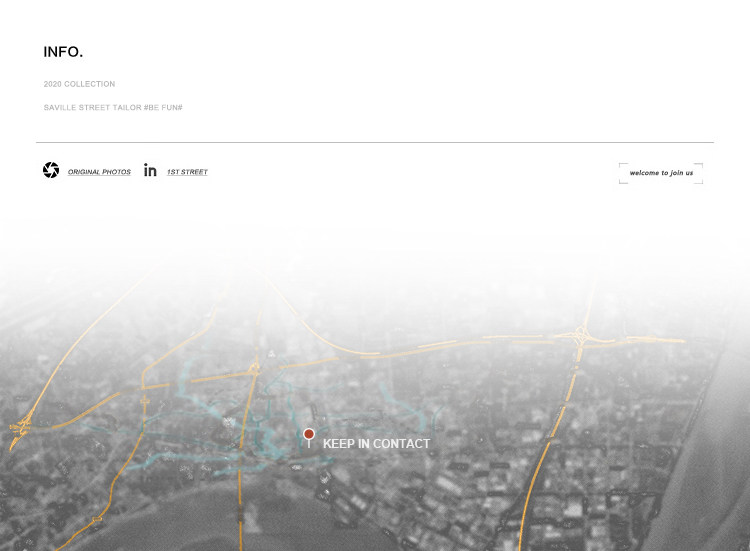Select the red map pin marker

(x=309, y=435)
